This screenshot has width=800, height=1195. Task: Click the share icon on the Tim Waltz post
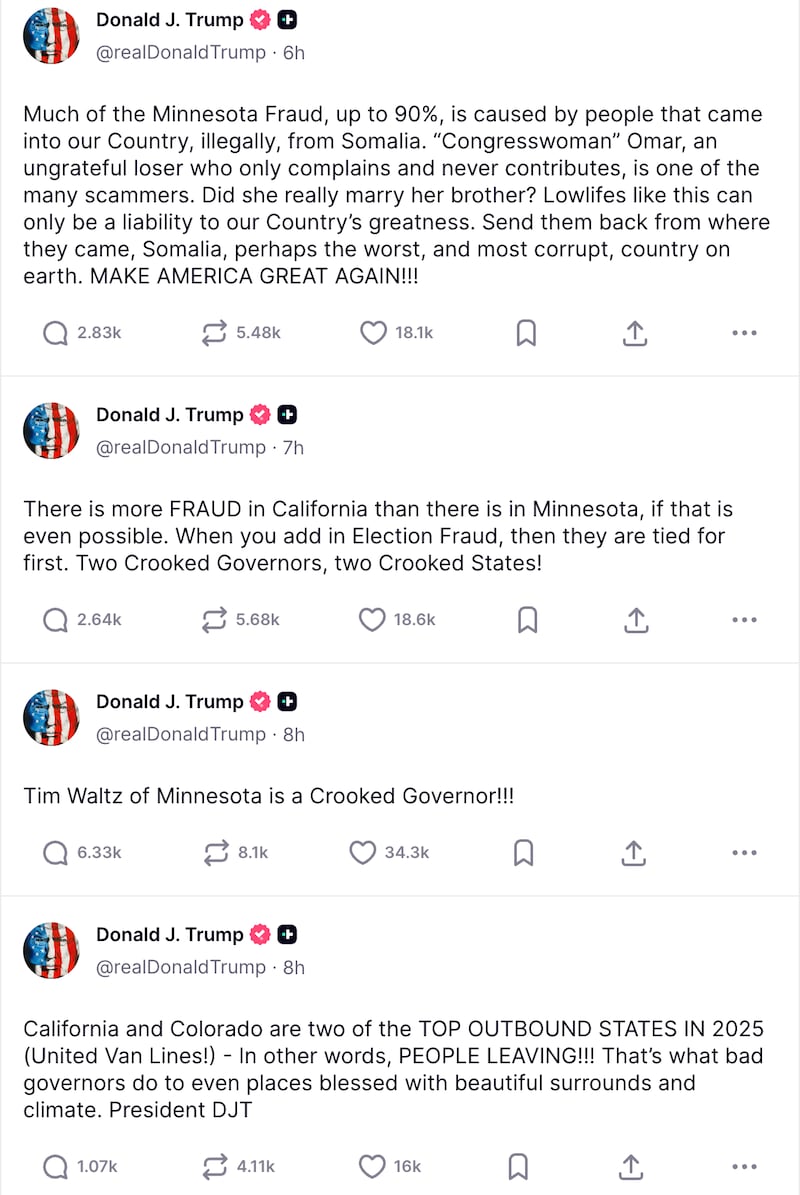click(x=633, y=853)
